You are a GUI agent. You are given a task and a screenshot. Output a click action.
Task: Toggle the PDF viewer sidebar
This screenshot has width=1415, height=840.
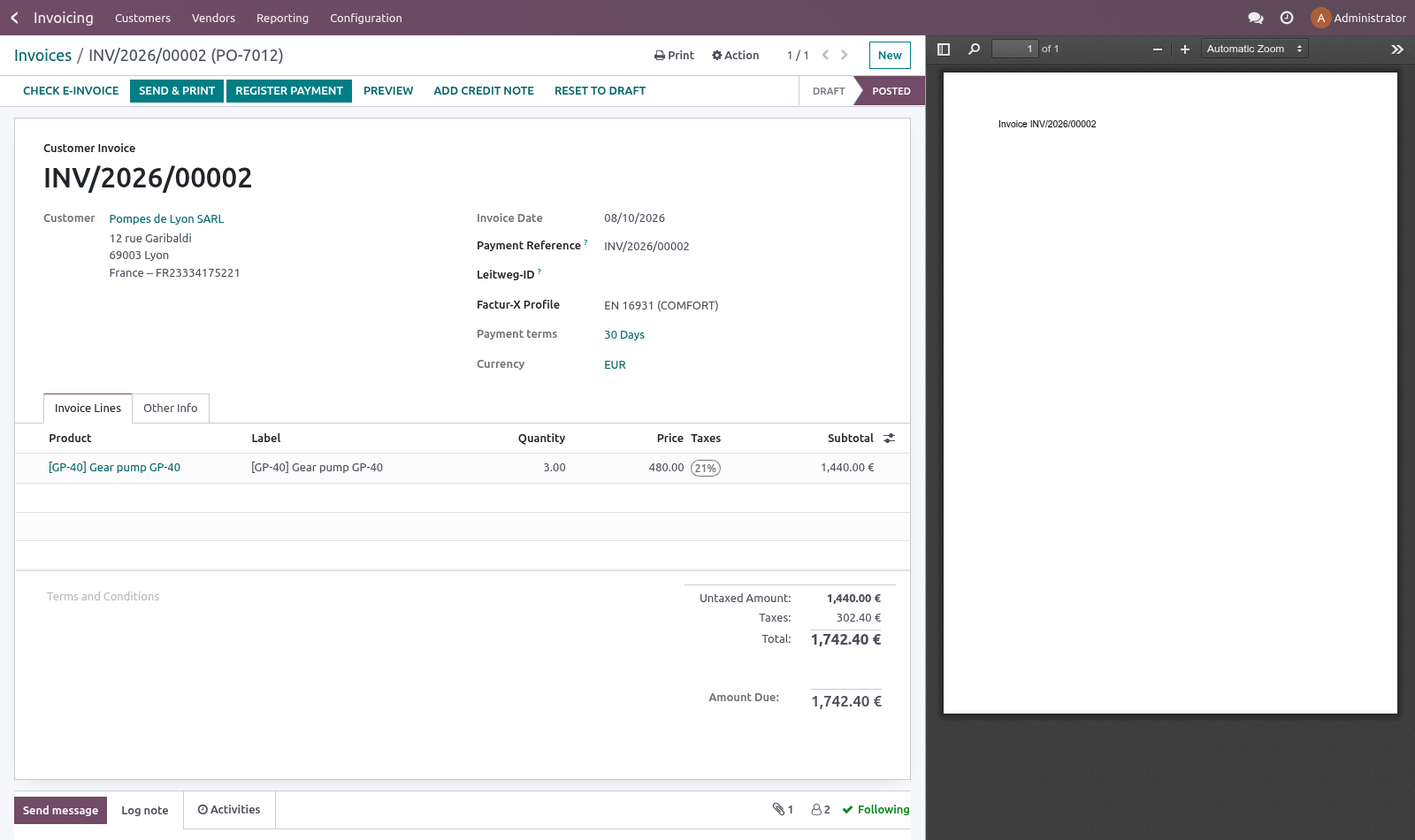pyautogui.click(x=944, y=50)
